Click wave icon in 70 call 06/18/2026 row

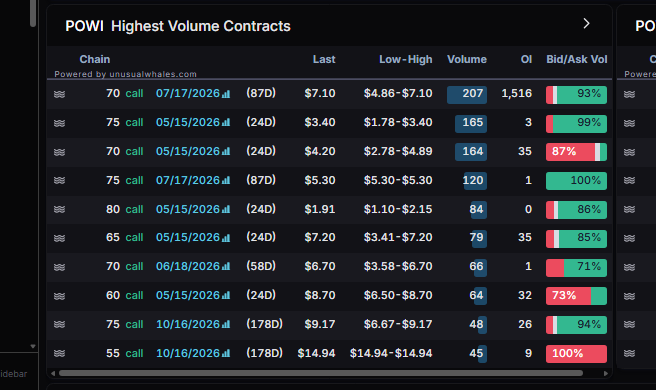click(x=59, y=267)
